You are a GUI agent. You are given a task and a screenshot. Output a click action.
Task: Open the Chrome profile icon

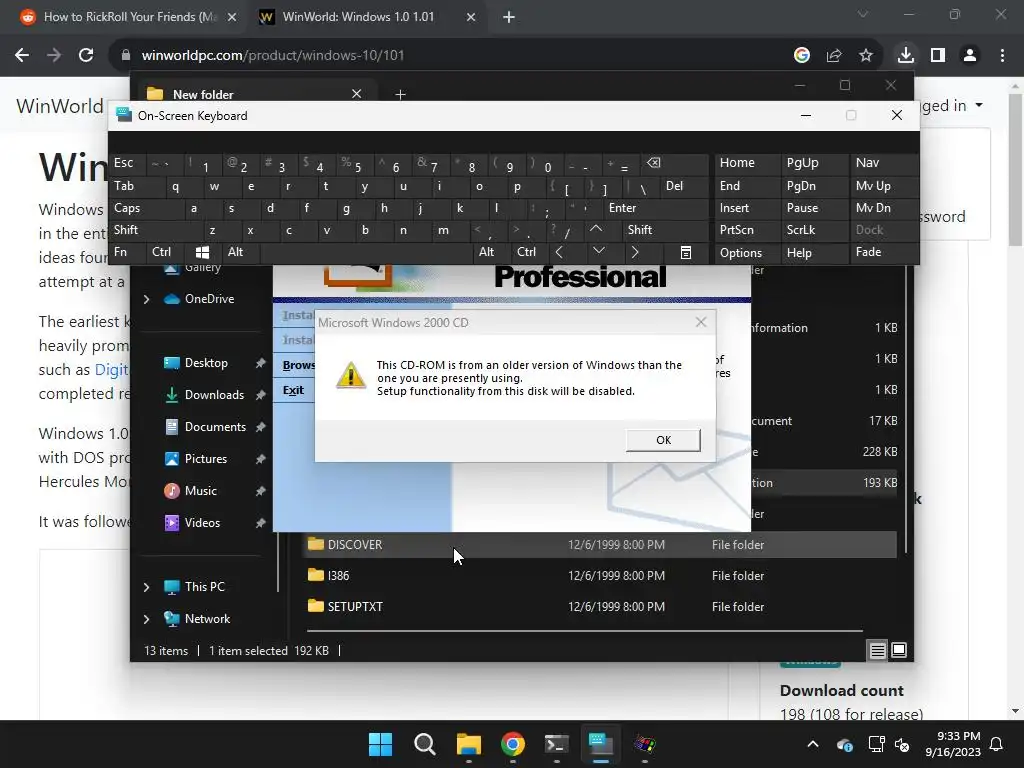(970, 56)
